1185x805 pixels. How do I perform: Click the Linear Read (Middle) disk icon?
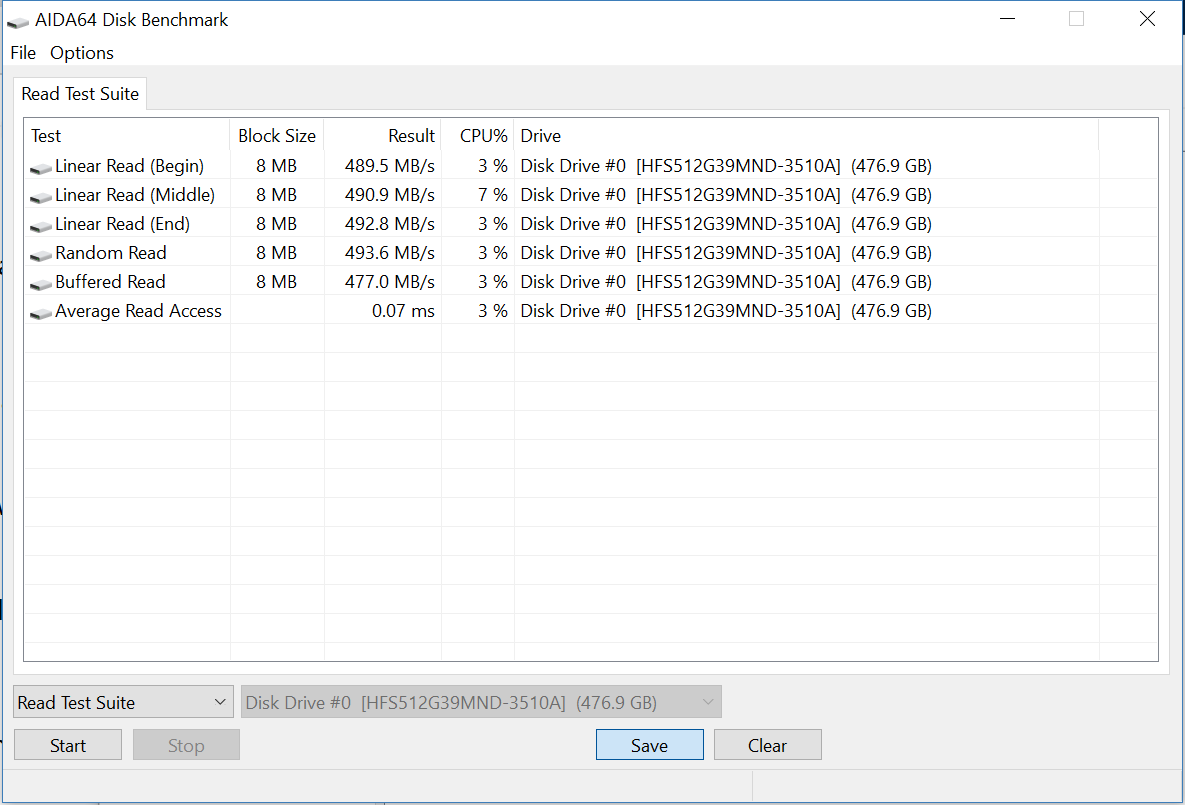pyautogui.click(x=41, y=197)
